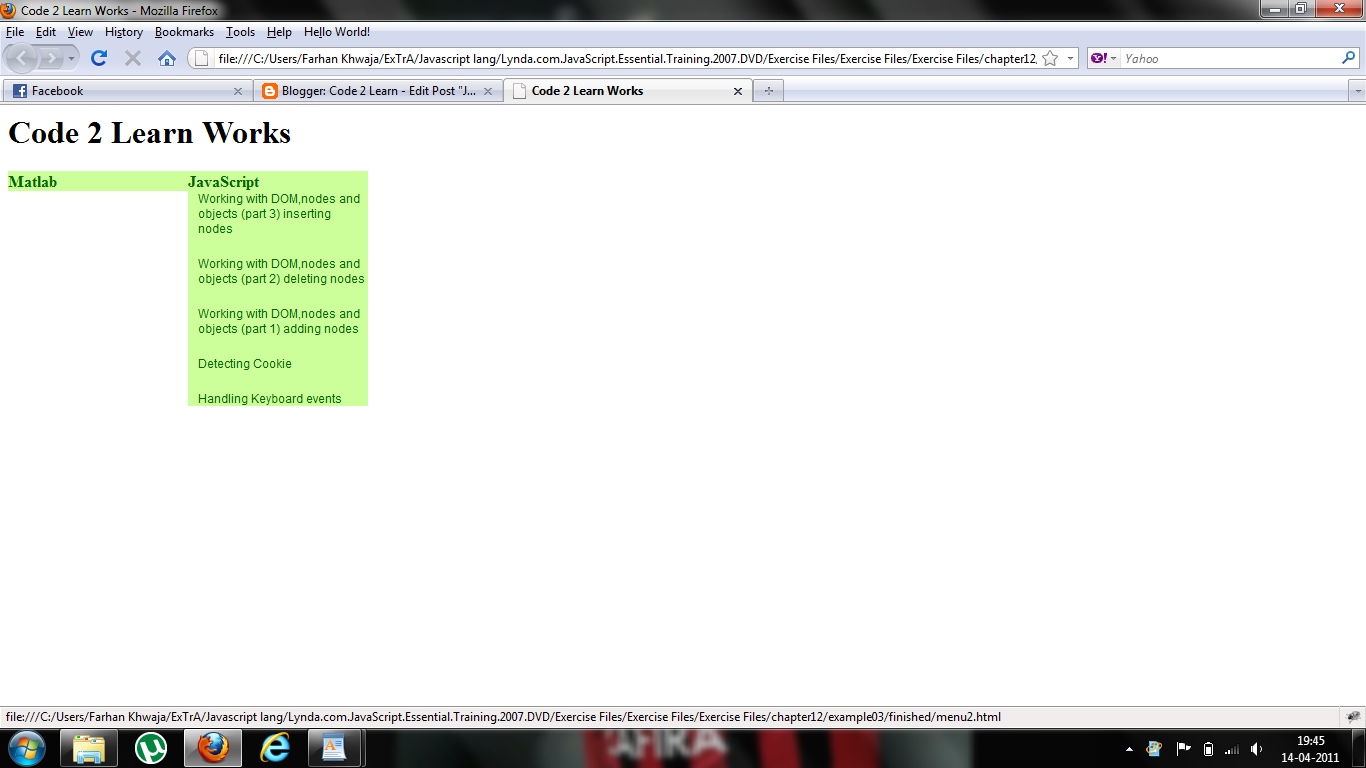
Task: Open the Hello World! menu item
Action: 337,32
